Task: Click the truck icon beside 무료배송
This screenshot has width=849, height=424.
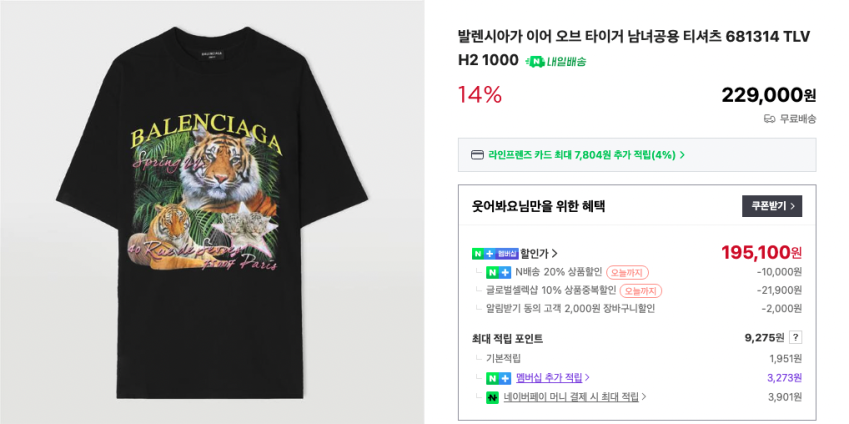Action: pos(769,118)
